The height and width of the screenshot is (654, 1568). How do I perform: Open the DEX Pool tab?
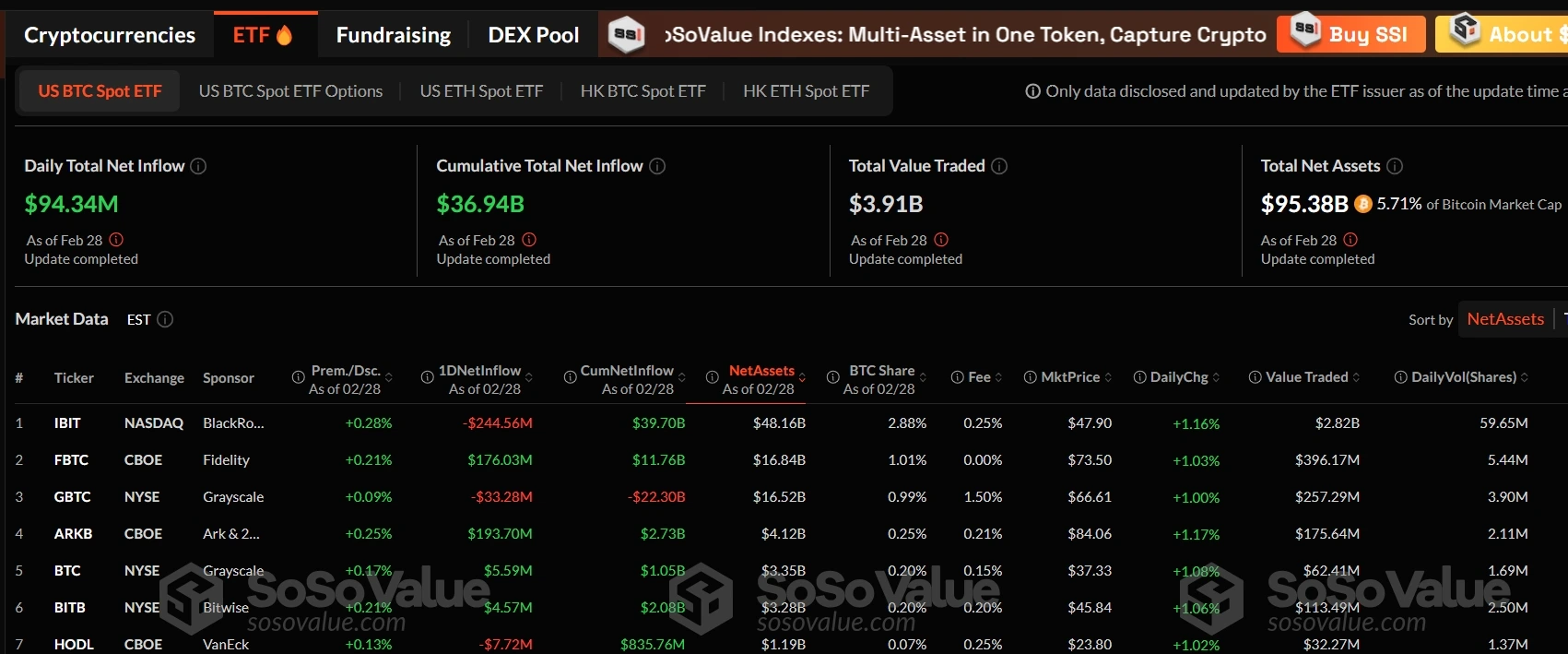point(534,35)
